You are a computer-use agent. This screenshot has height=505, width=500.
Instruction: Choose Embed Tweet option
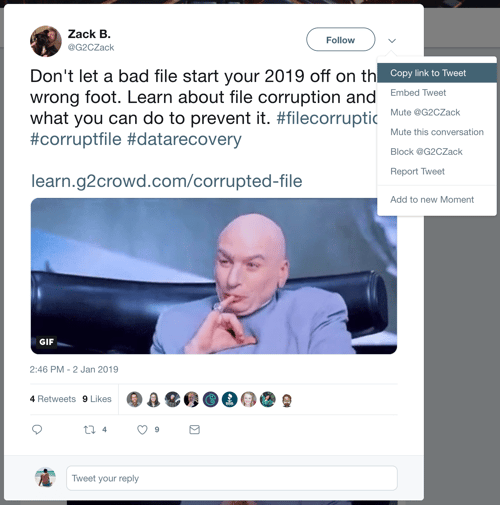[x=418, y=92]
